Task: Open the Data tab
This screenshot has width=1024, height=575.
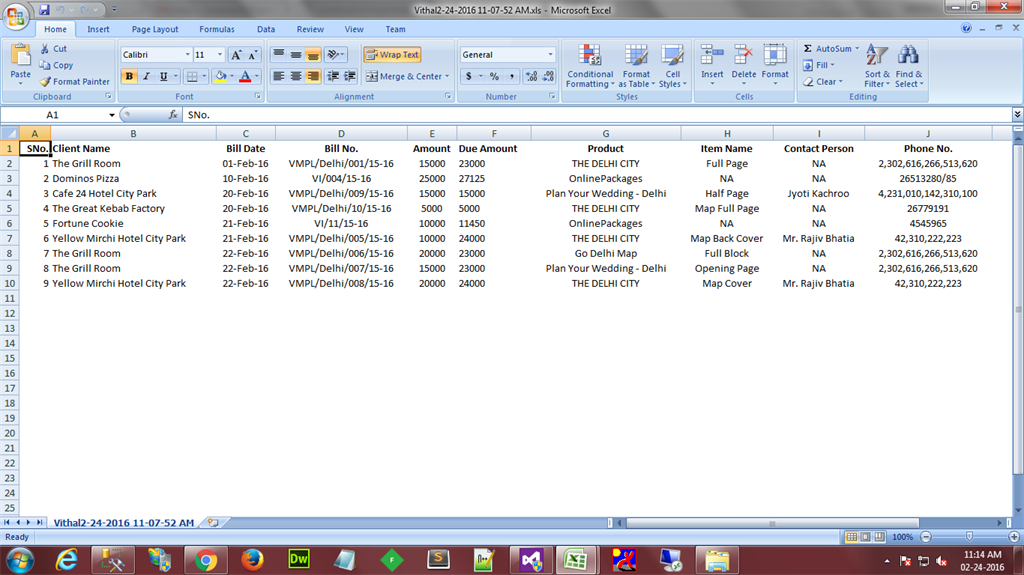Action: point(266,29)
